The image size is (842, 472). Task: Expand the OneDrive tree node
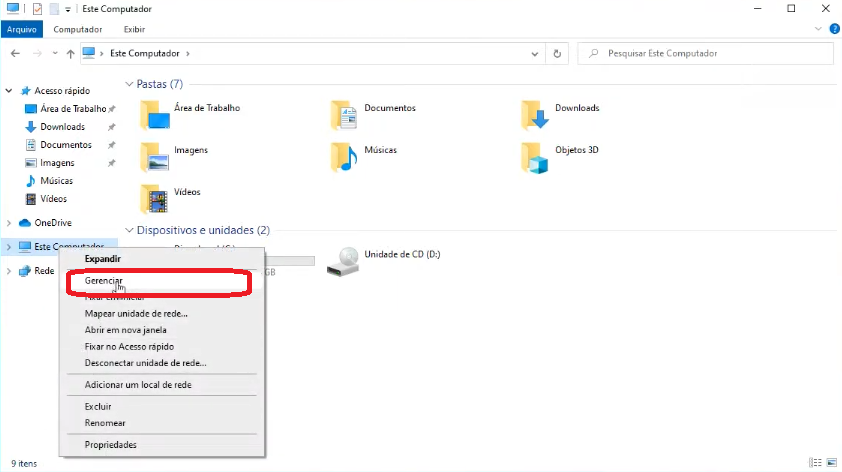[x=9, y=223]
